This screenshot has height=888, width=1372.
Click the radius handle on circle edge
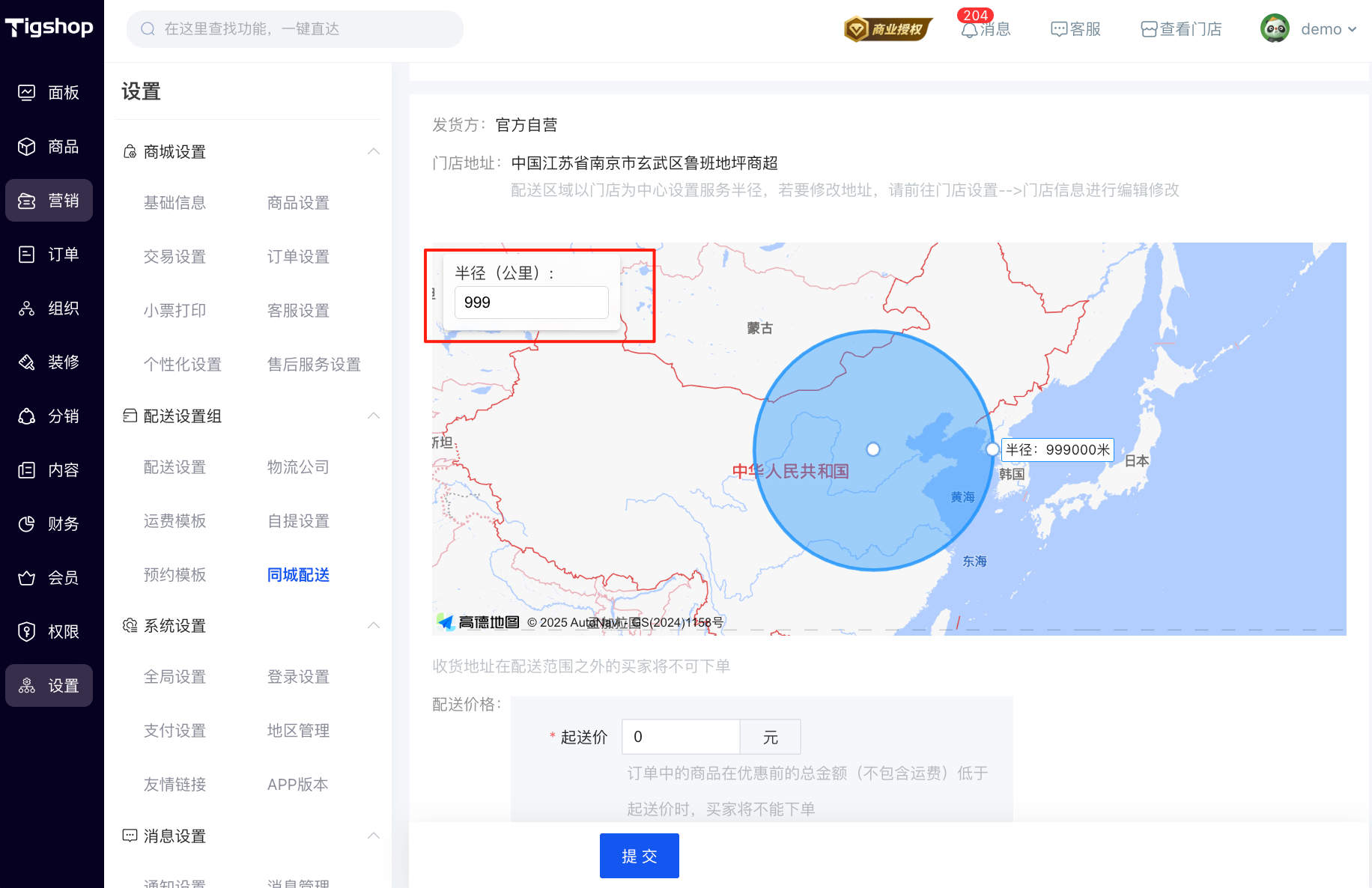tap(992, 449)
